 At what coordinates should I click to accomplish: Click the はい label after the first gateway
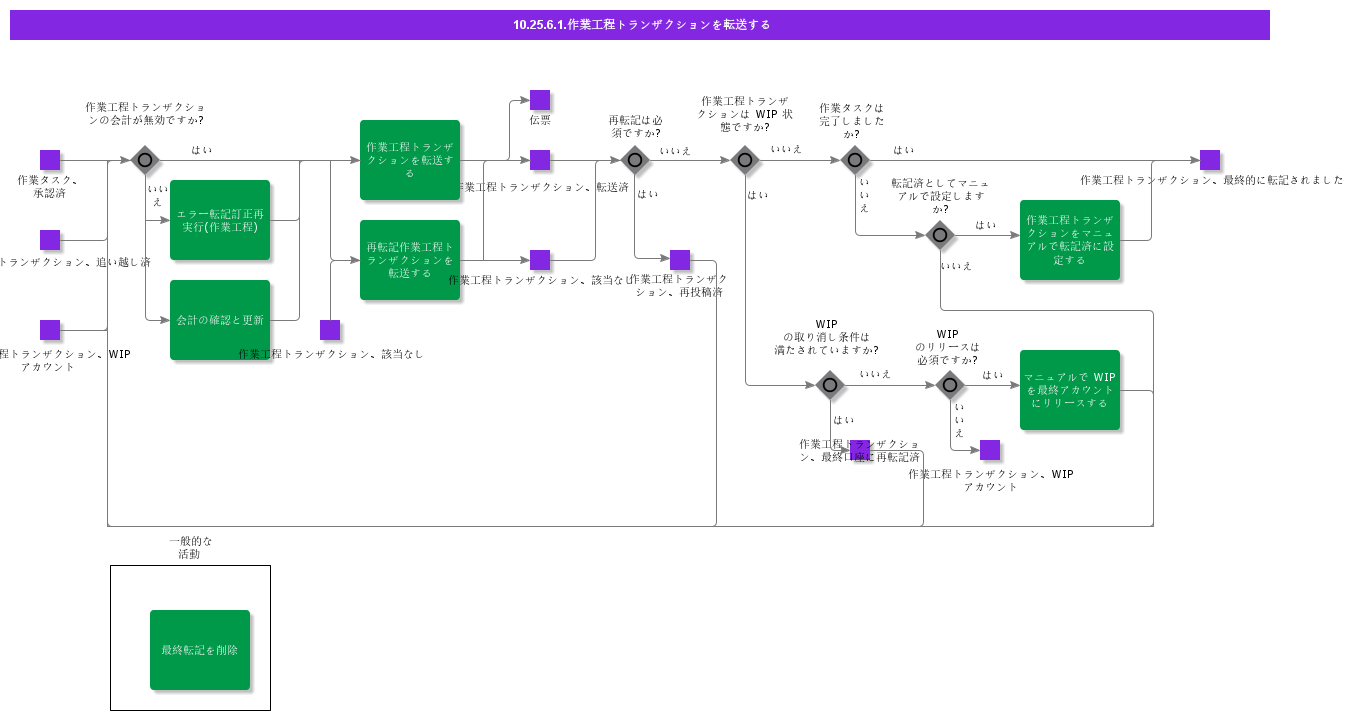(x=200, y=149)
